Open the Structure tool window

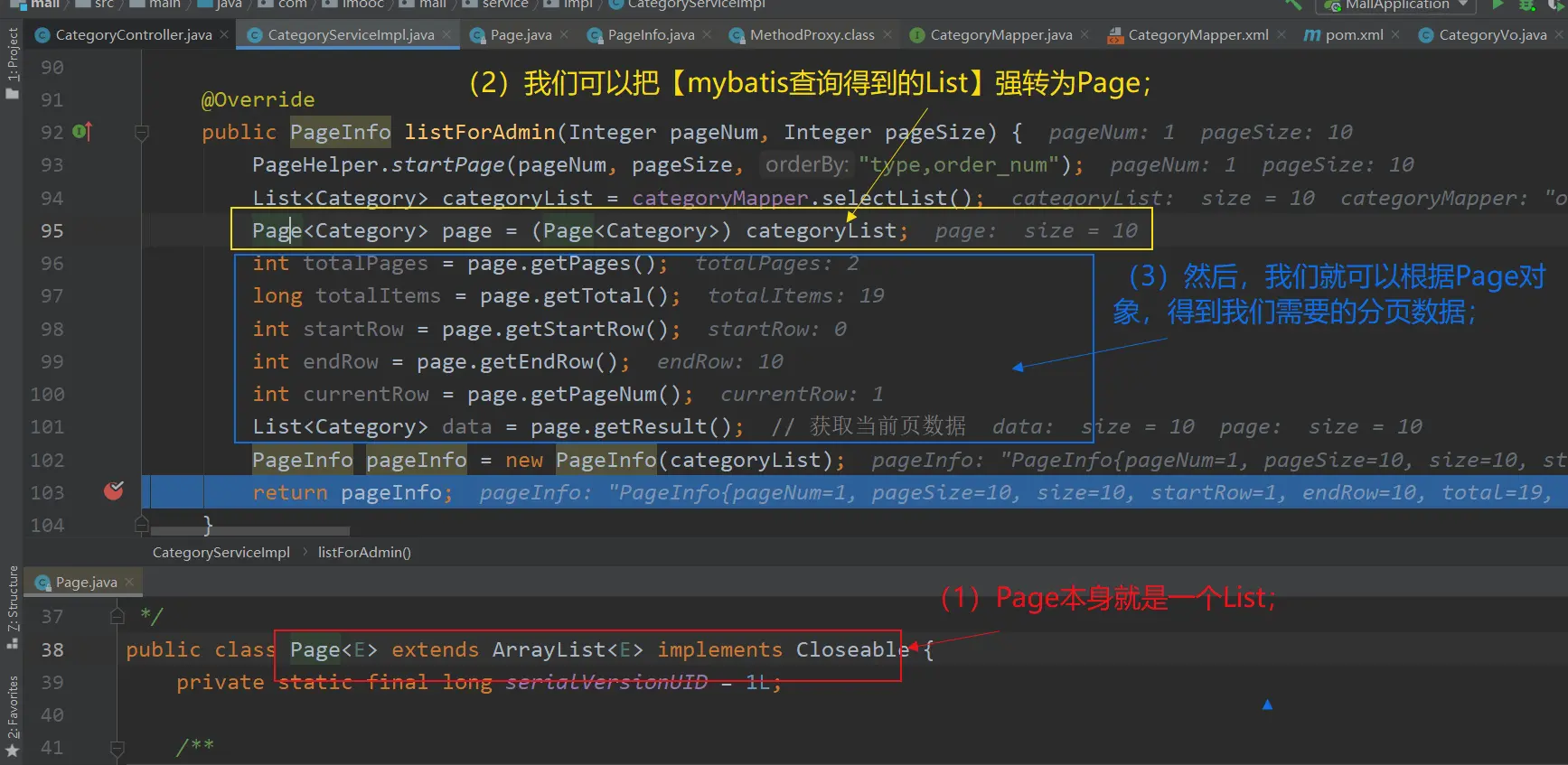pyautogui.click(x=12, y=606)
